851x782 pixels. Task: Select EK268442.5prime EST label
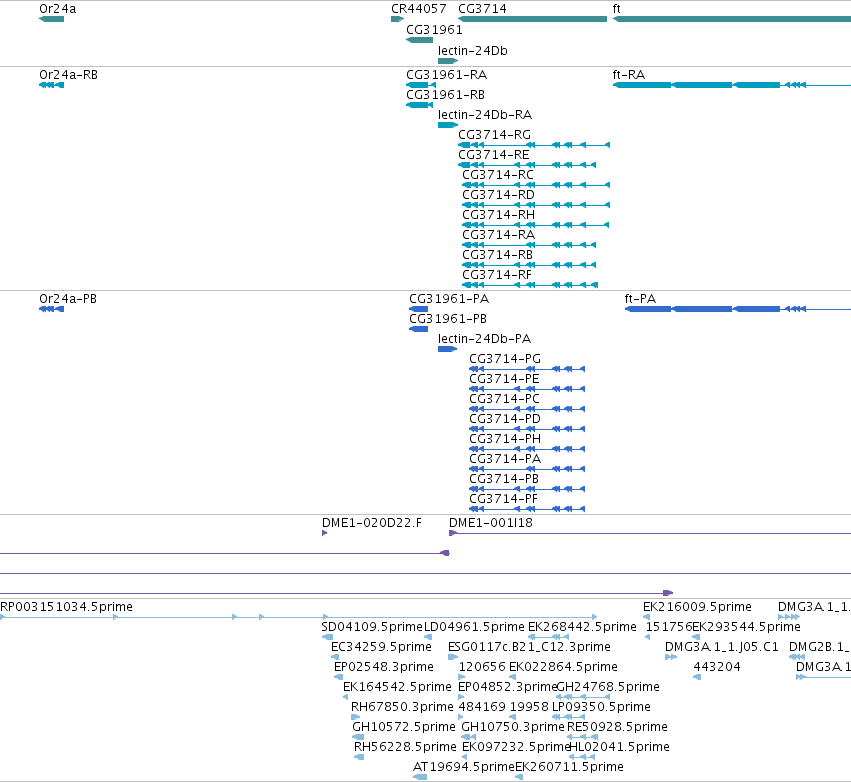pos(582,627)
